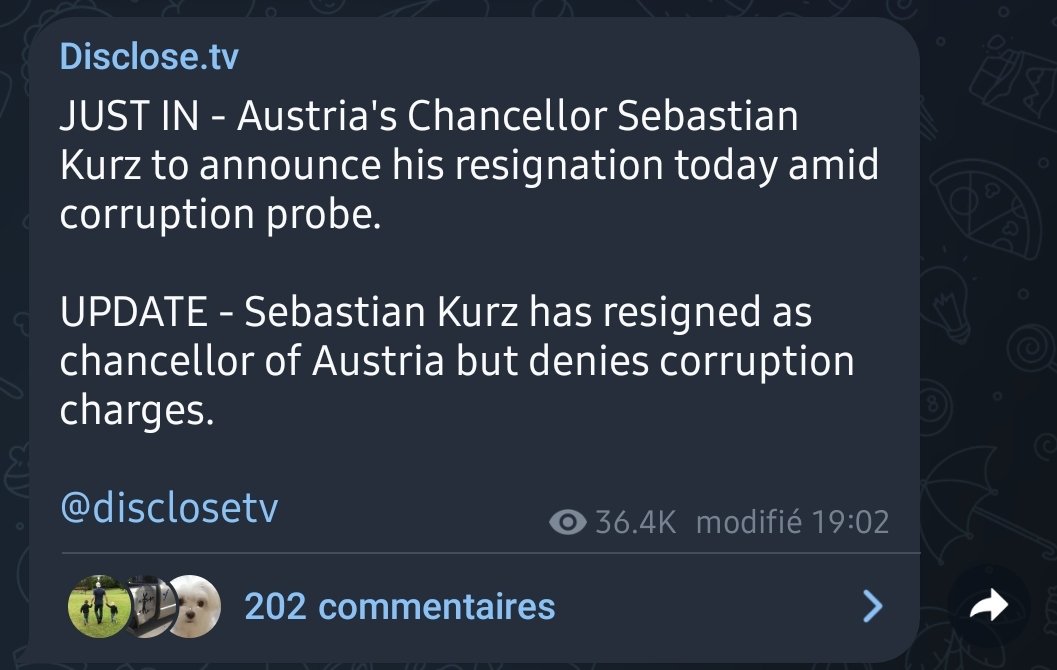
Task: Expand comments with the right chevron
Action: pos(873,605)
